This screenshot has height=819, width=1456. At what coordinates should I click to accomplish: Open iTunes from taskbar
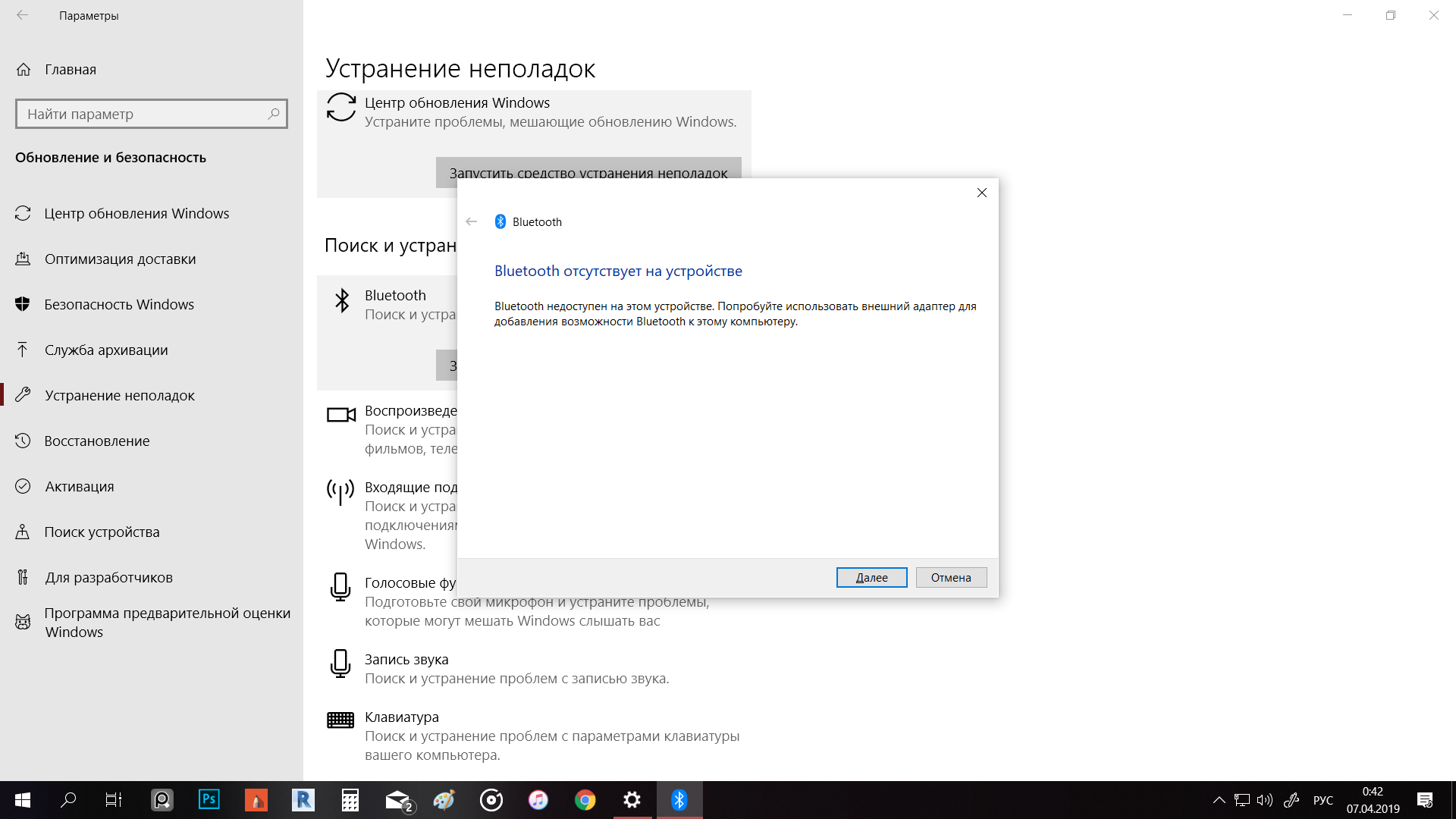coord(538,800)
